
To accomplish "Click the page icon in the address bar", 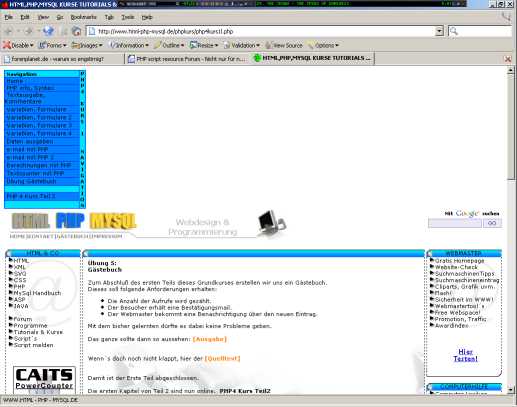I will pyautogui.click(x=91, y=31).
